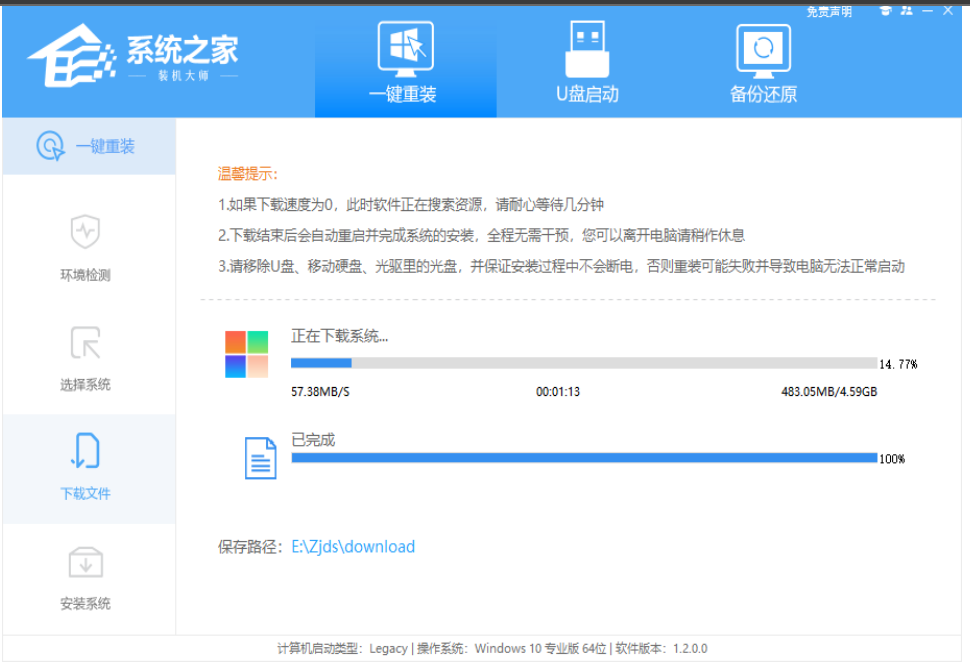
Task: Switch to the 备份还原 tab
Action: tap(763, 62)
